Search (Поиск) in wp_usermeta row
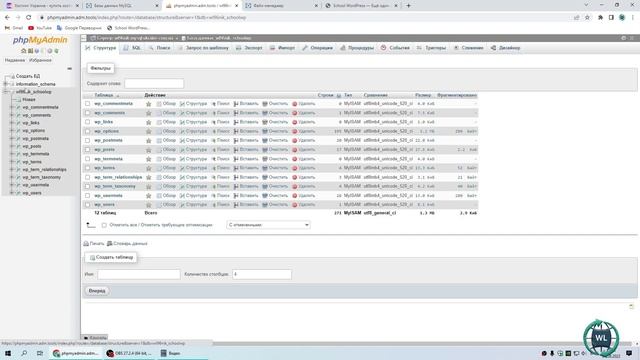This screenshot has height=360, width=640. click(x=220, y=196)
